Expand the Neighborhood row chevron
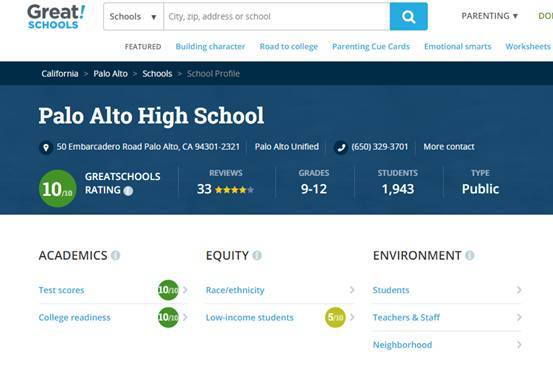 coord(519,345)
